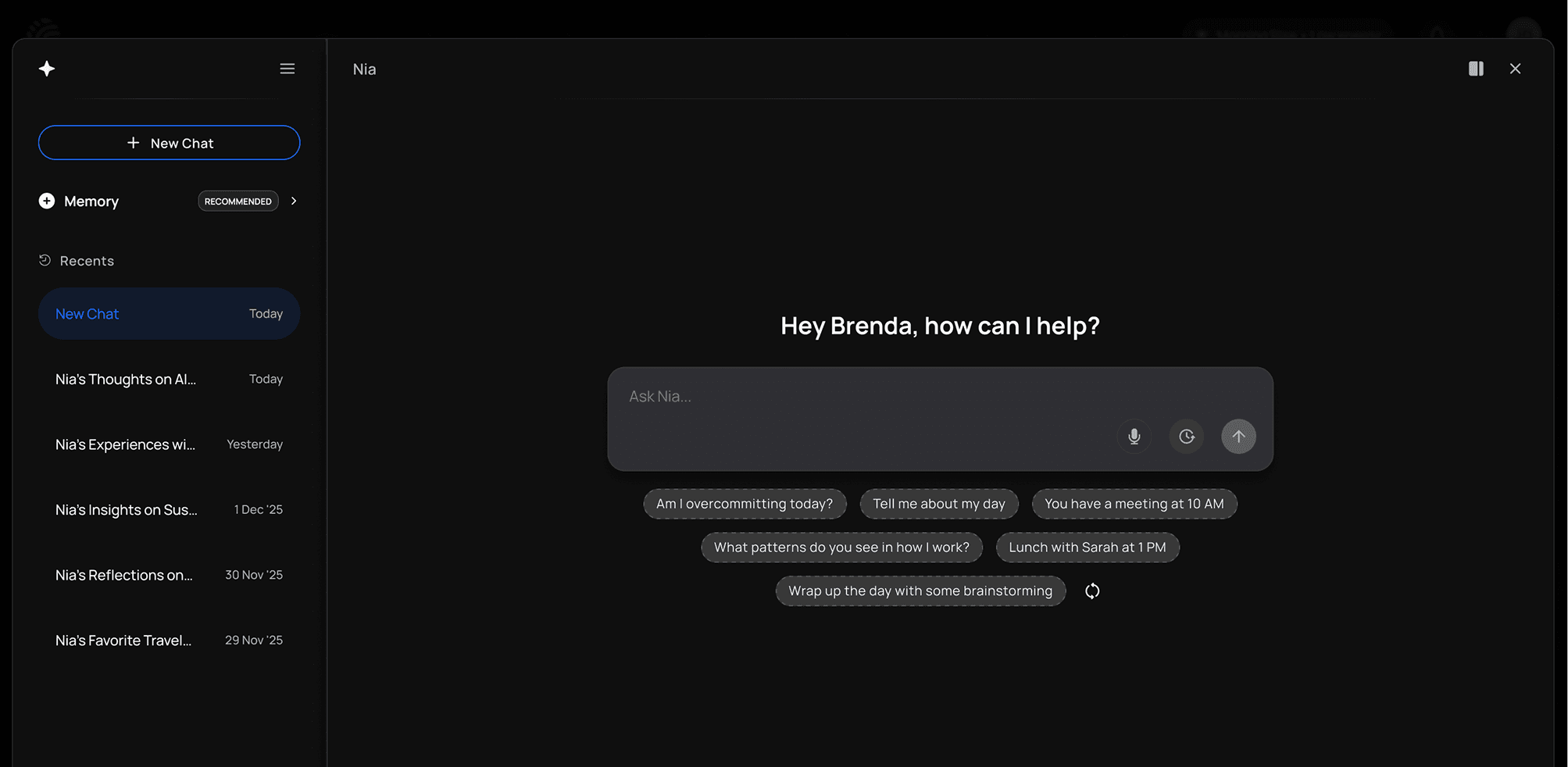
Task: Click the plus icon next to Memory
Action: pos(46,201)
